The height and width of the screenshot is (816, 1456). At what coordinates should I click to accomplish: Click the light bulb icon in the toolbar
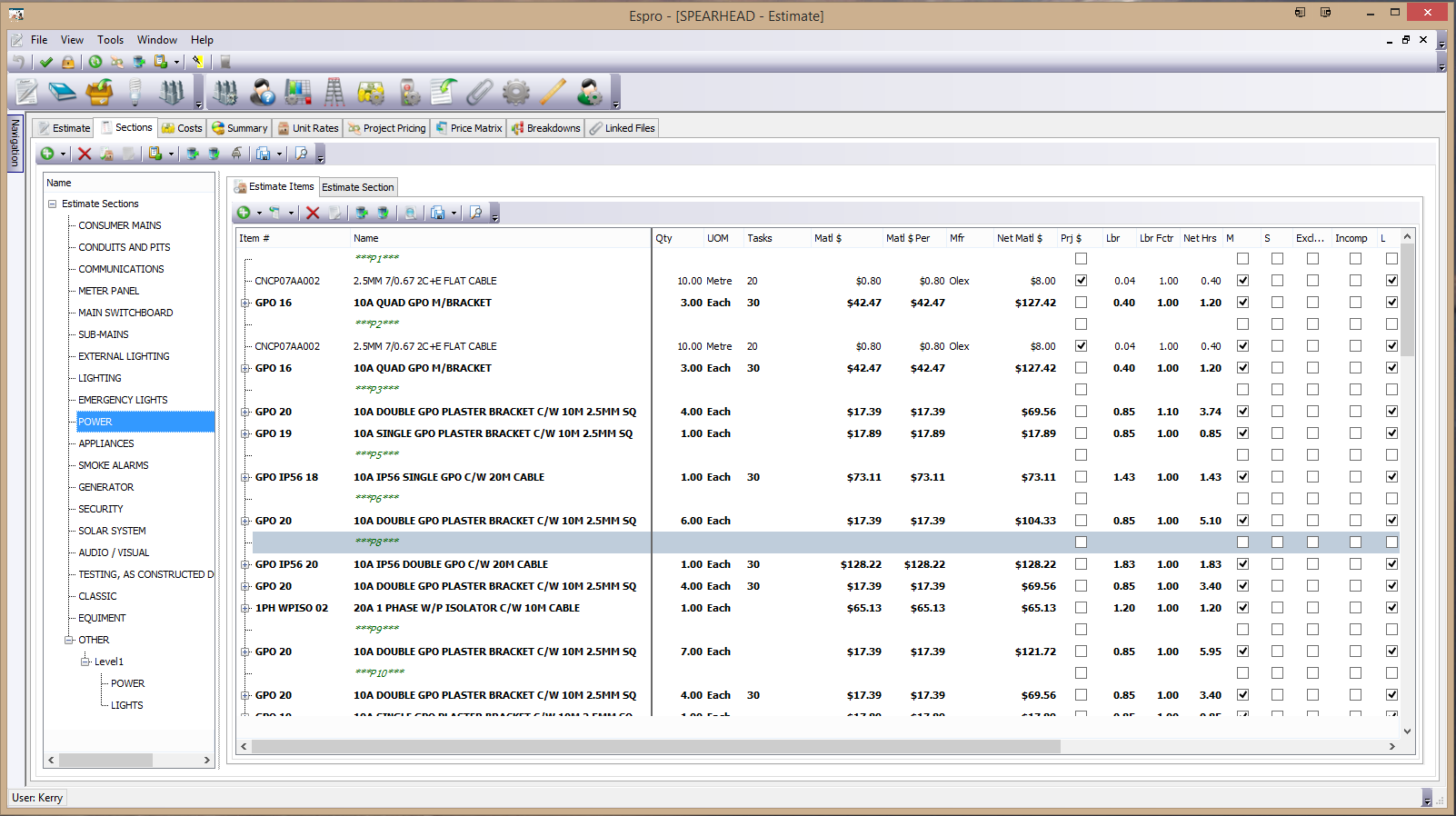(x=135, y=92)
